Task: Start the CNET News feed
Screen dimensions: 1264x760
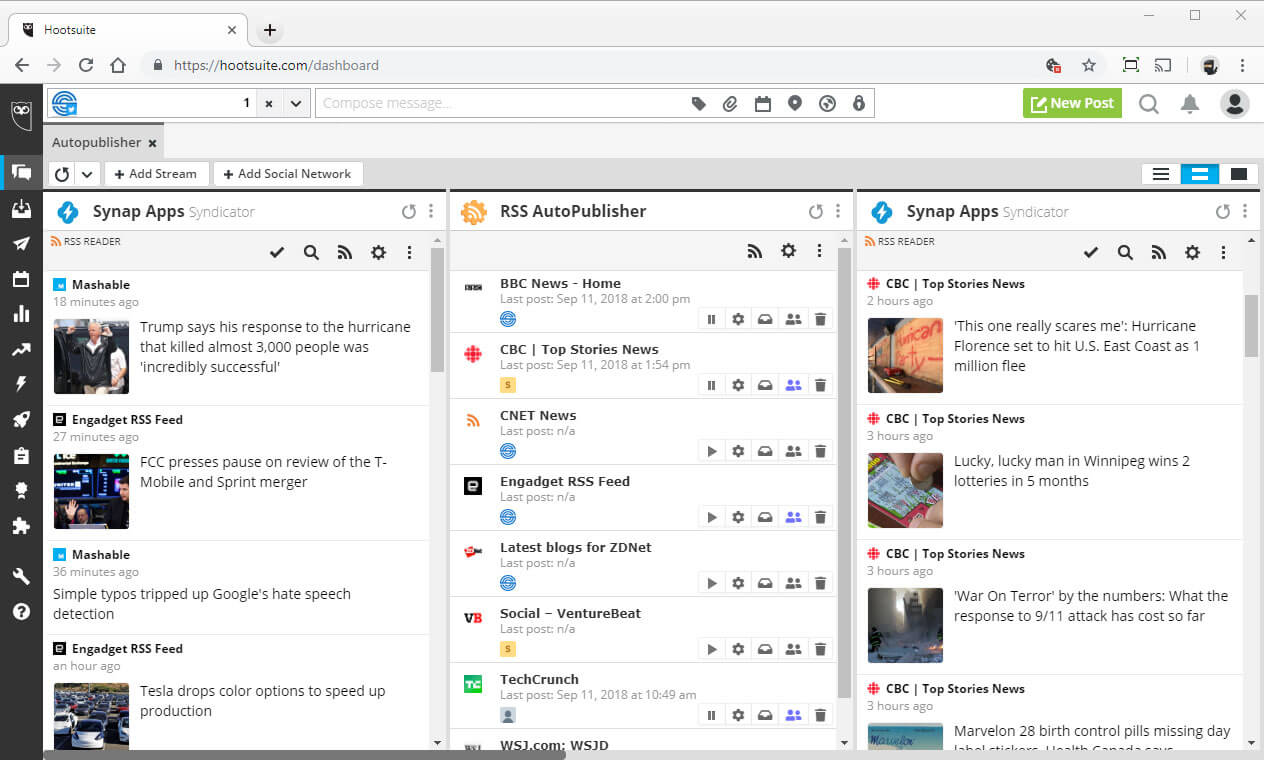Action: point(711,451)
